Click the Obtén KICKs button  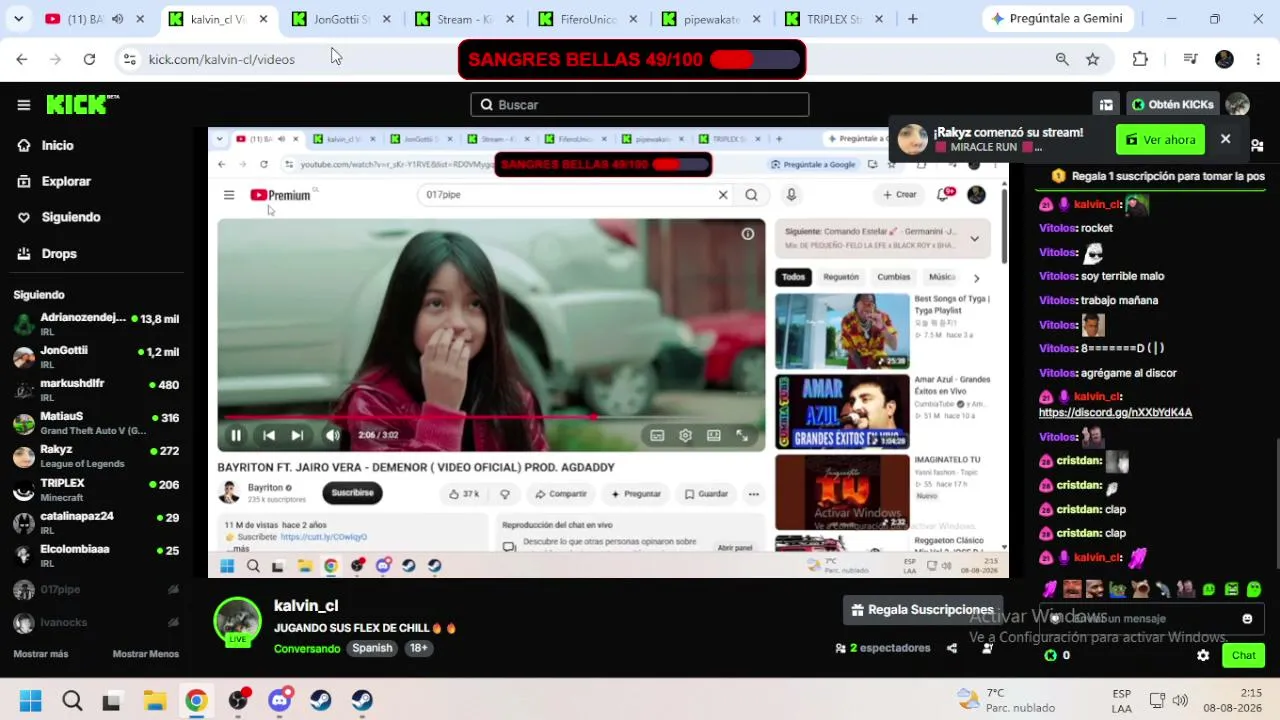click(x=1172, y=105)
